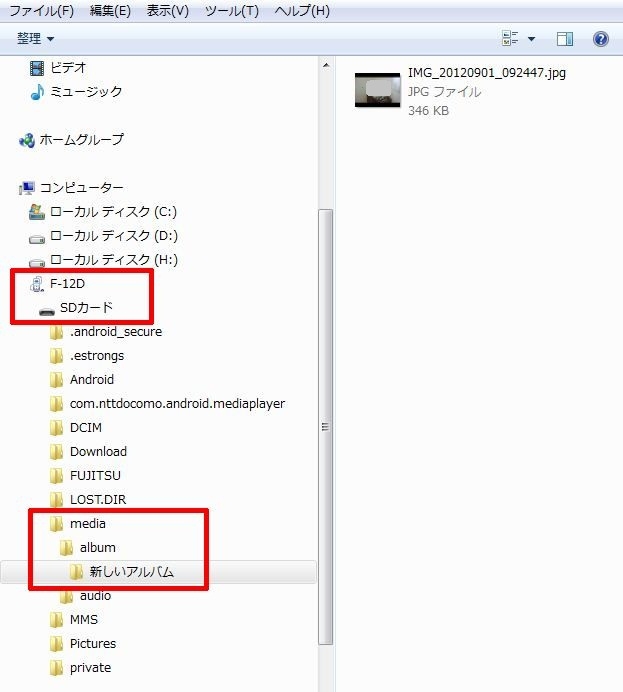Screen dimensions: 623x692
Task: Click the ローカル ディスク (H:) drive icon
Action: pyautogui.click(x=37, y=263)
